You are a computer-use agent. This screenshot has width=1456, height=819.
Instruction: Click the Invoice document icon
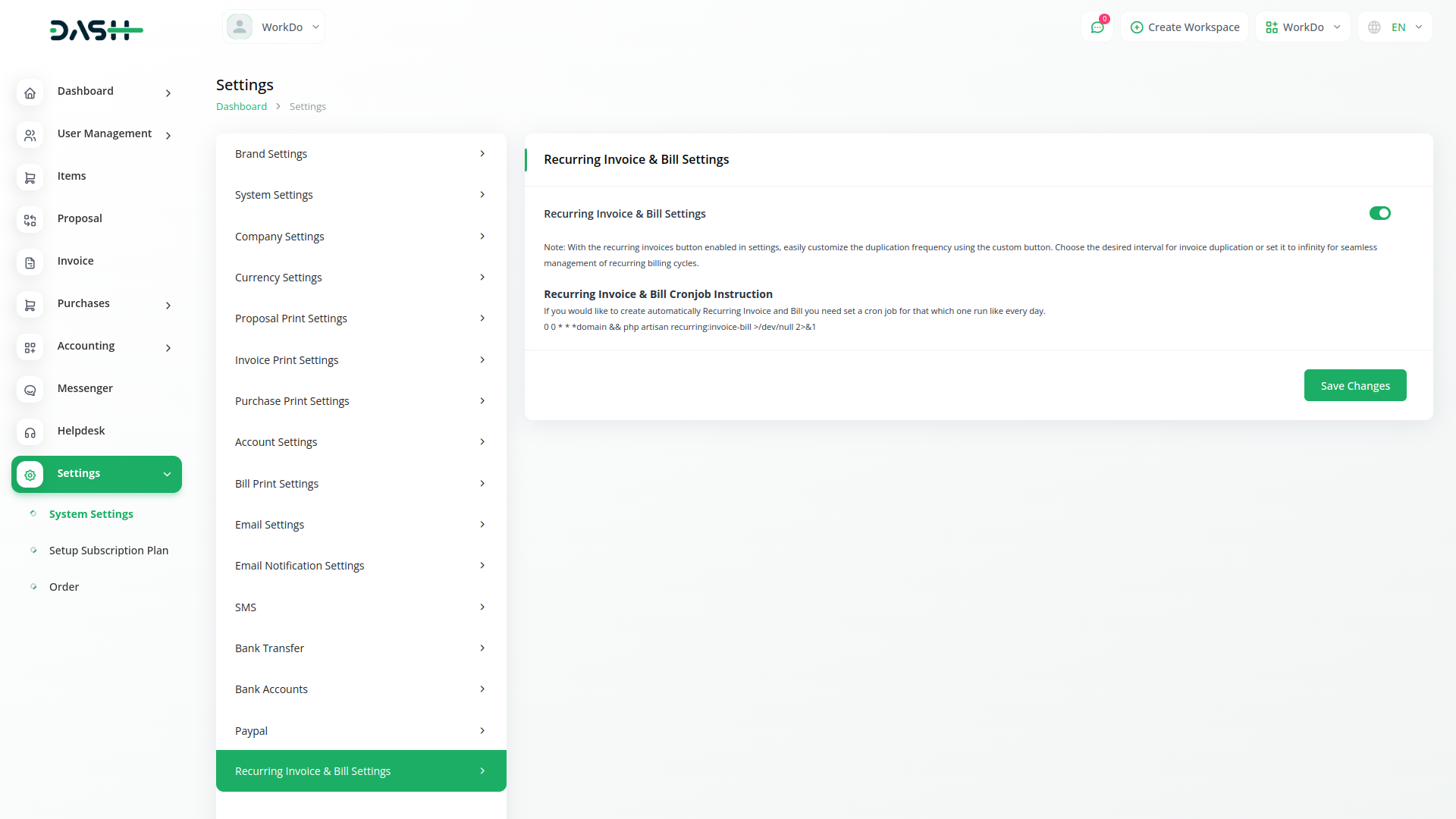(x=30, y=262)
